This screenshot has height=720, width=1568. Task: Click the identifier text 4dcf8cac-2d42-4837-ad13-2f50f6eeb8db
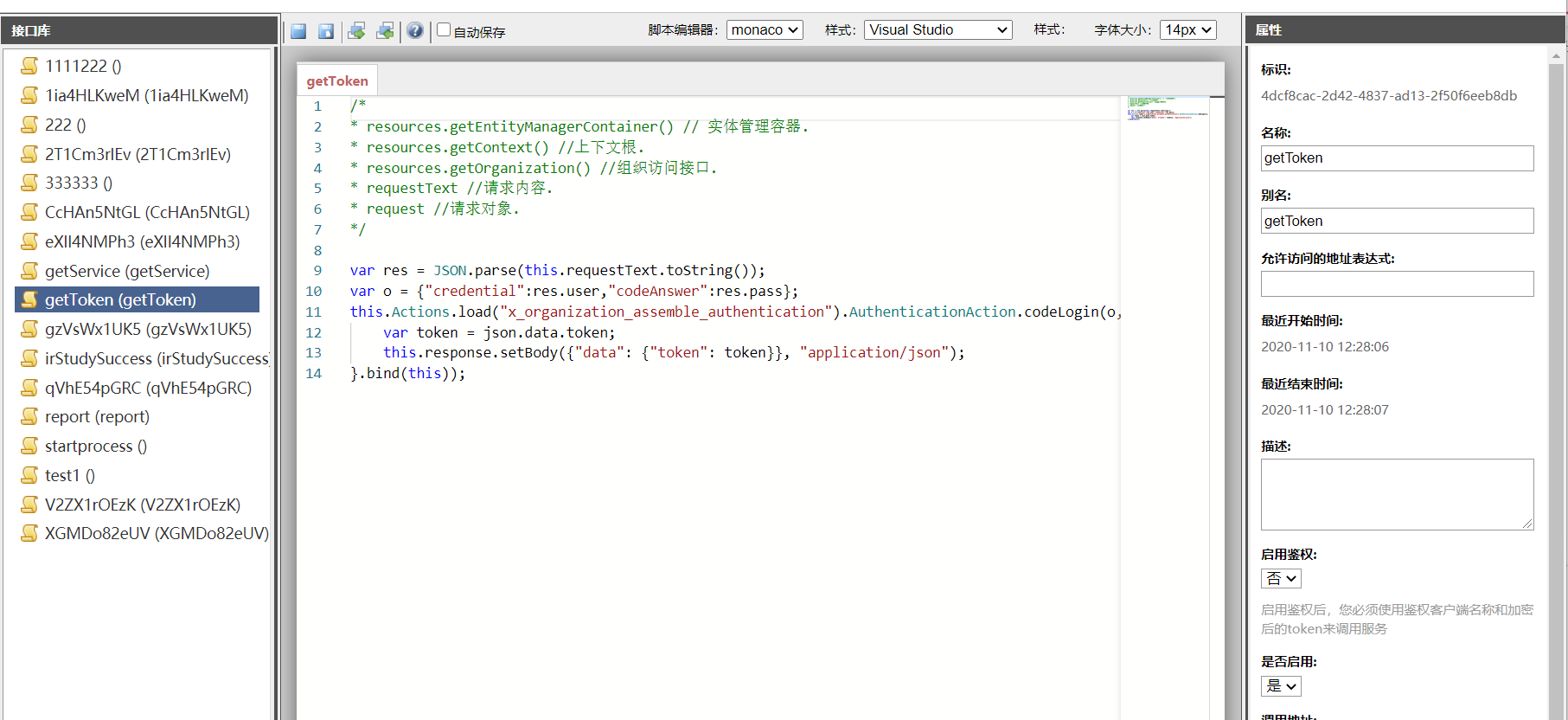(1388, 95)
